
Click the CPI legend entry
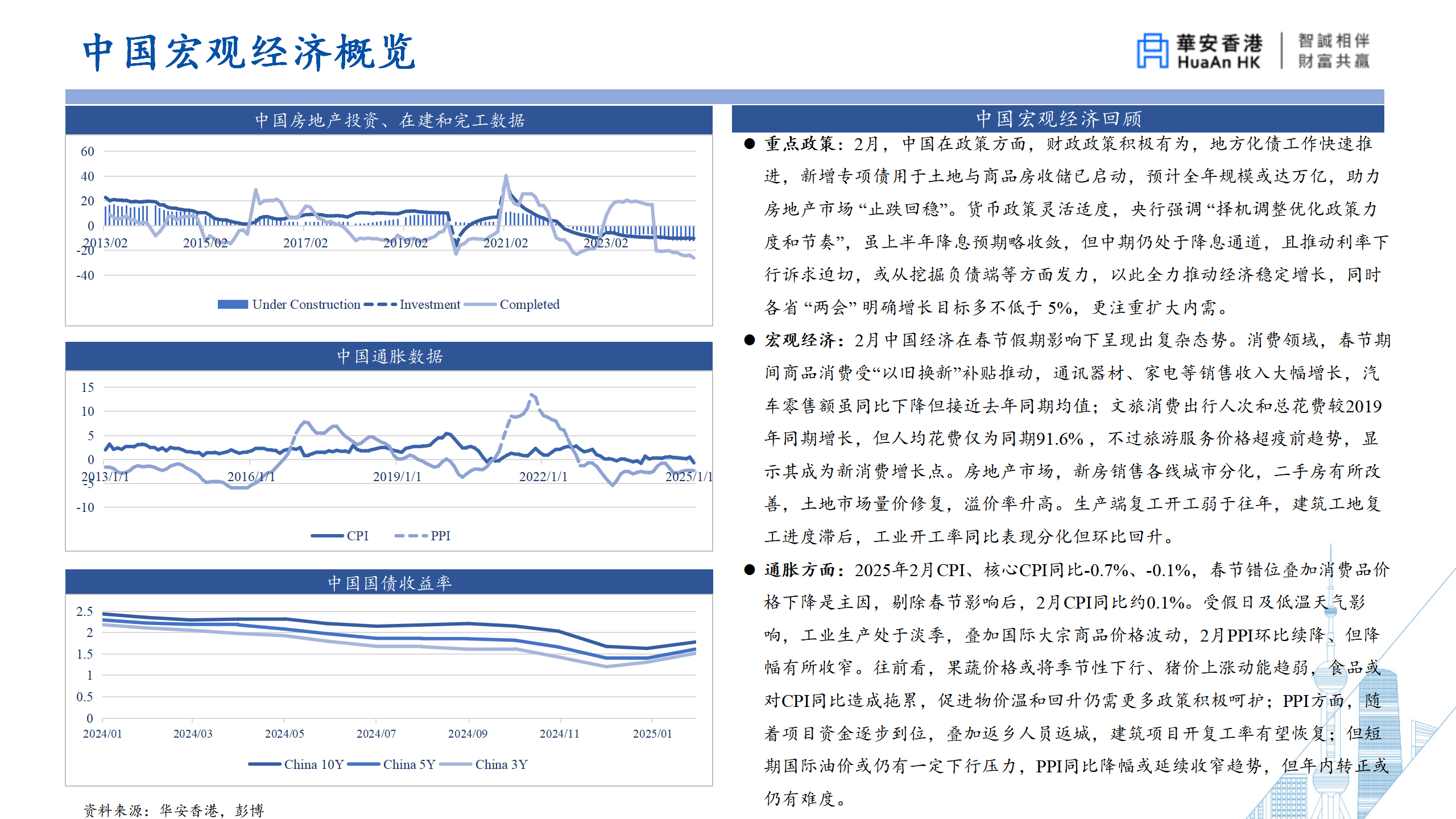pyautogui.click(x=340, y=536)
